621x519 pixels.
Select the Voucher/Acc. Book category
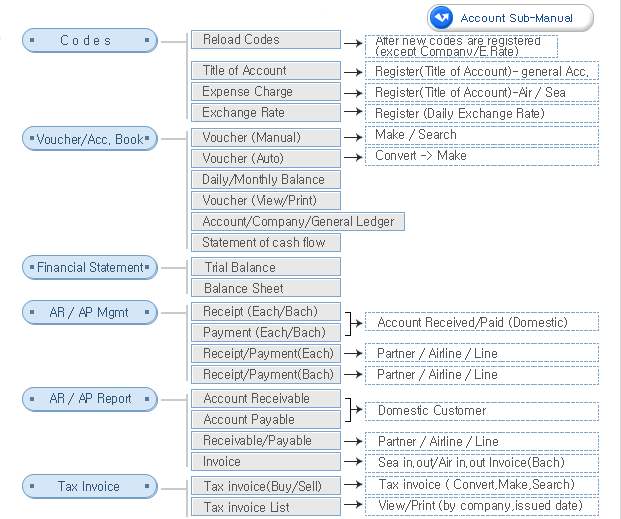point(90,139)
